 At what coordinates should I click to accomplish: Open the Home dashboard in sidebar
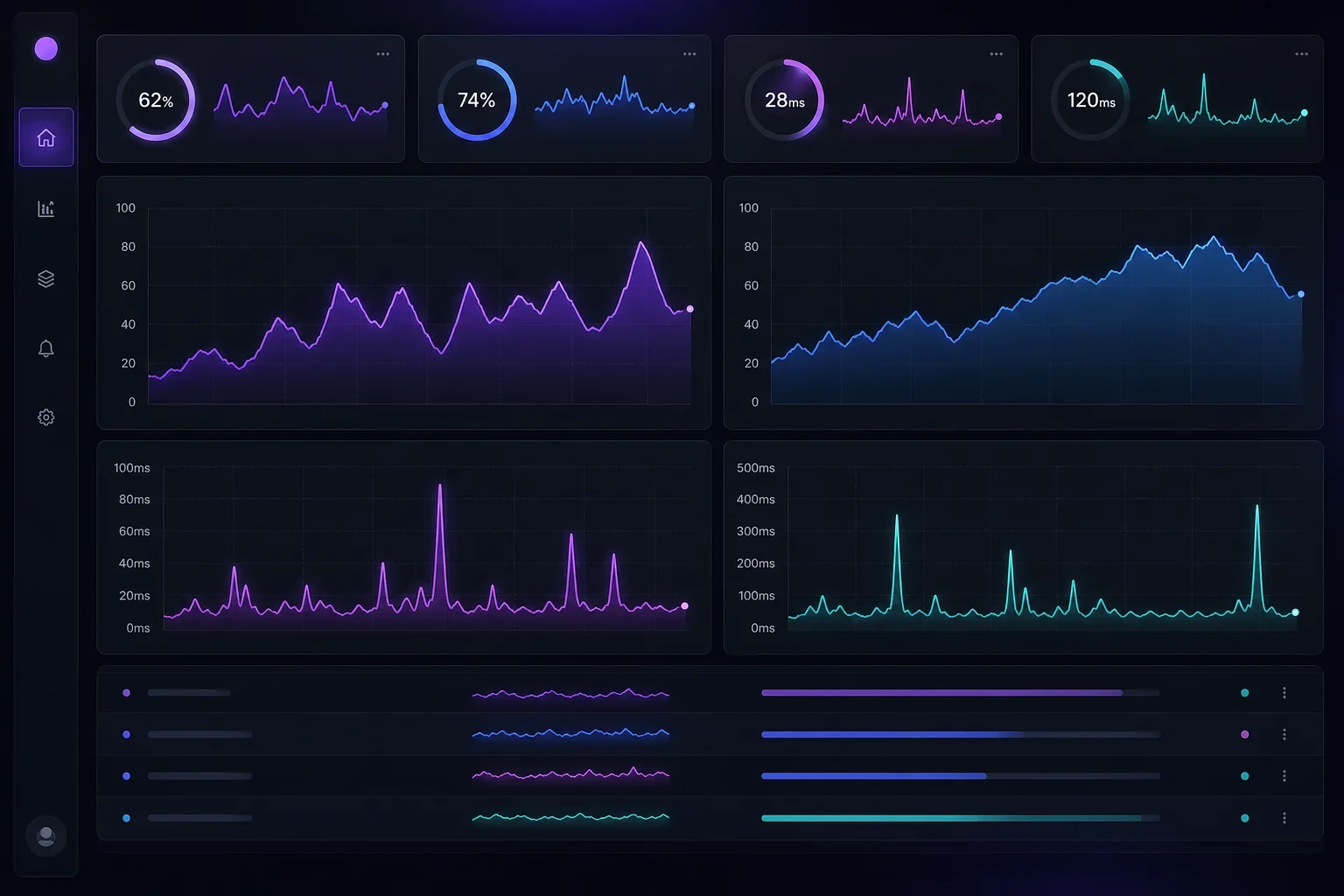(x=46, y=137)
